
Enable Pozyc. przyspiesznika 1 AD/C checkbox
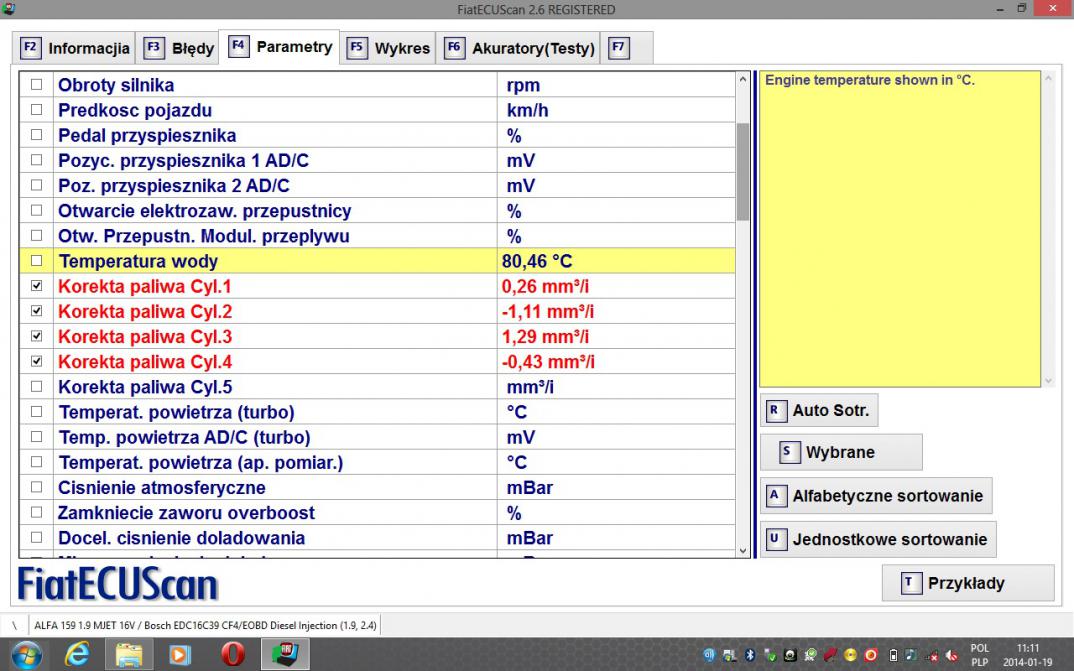click(36, 160)
